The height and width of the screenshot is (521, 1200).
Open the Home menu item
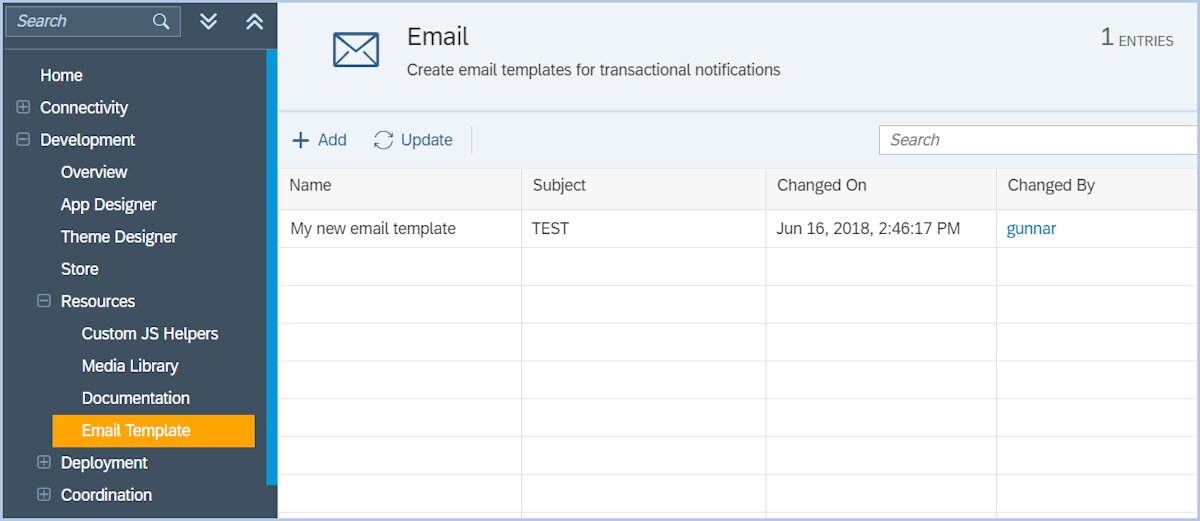61,75
